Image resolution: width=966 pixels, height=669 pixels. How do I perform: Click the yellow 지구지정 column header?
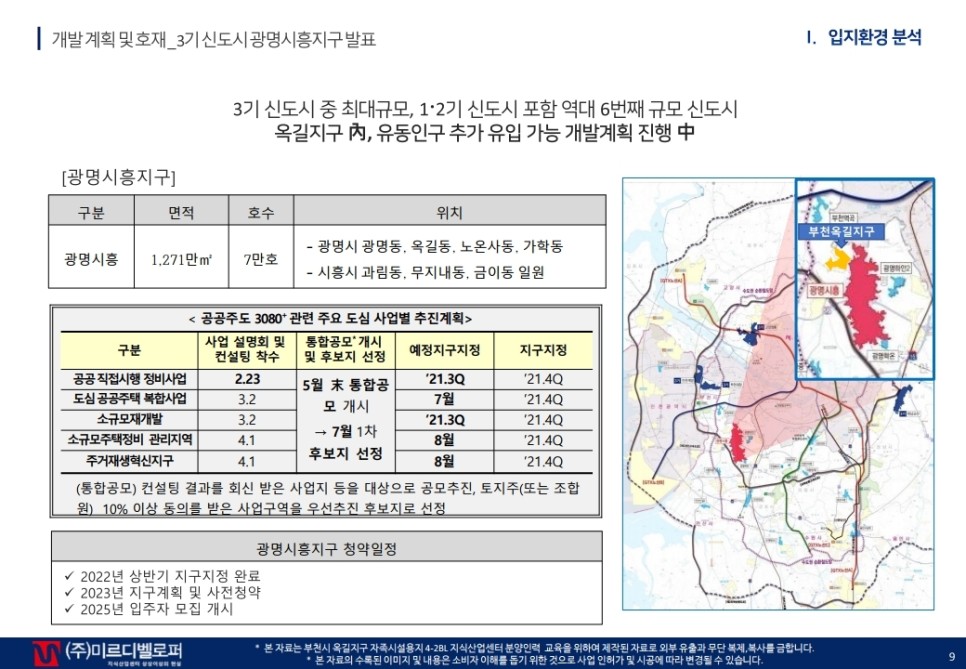point(543,350)
